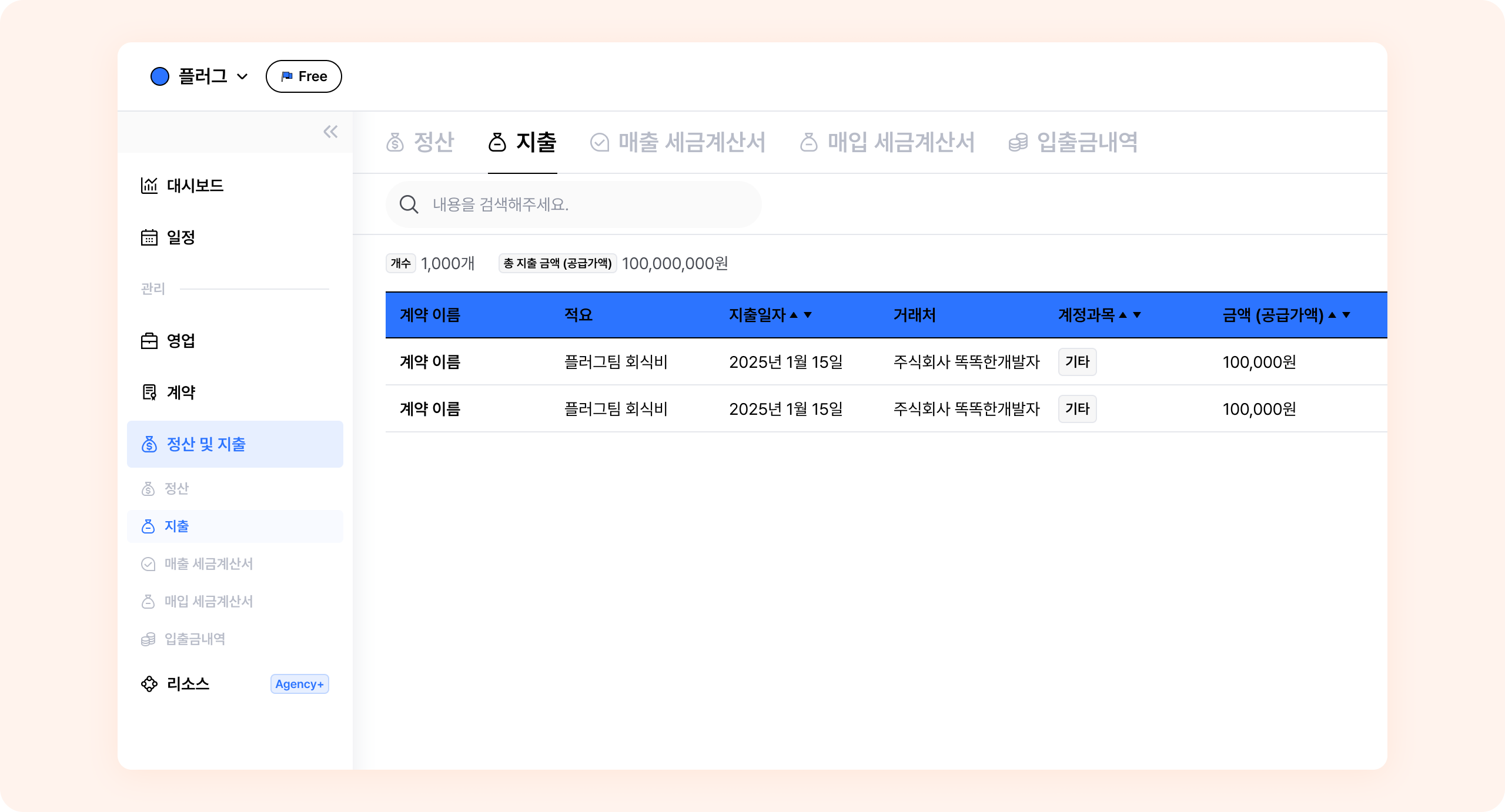Click the 대시보드 chart icon
This screenshot has width=1505, height=812.
click(149, 186)
